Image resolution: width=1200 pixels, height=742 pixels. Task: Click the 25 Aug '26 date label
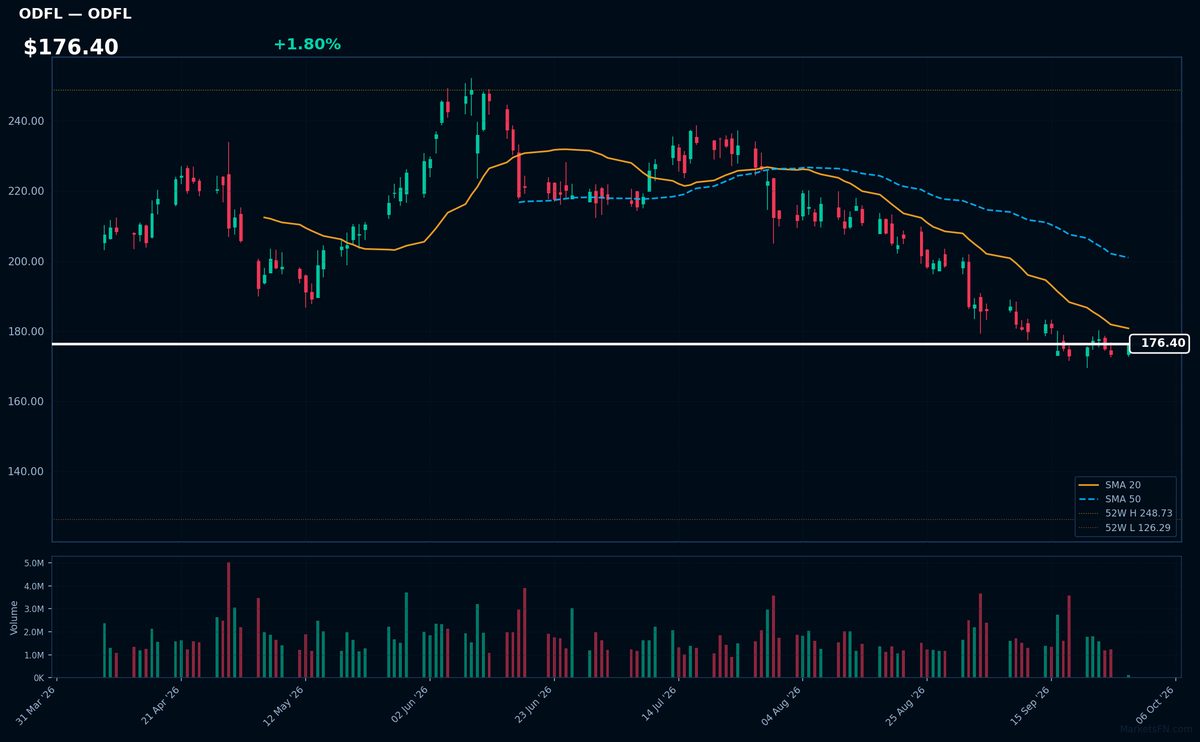tap(906, 705)
